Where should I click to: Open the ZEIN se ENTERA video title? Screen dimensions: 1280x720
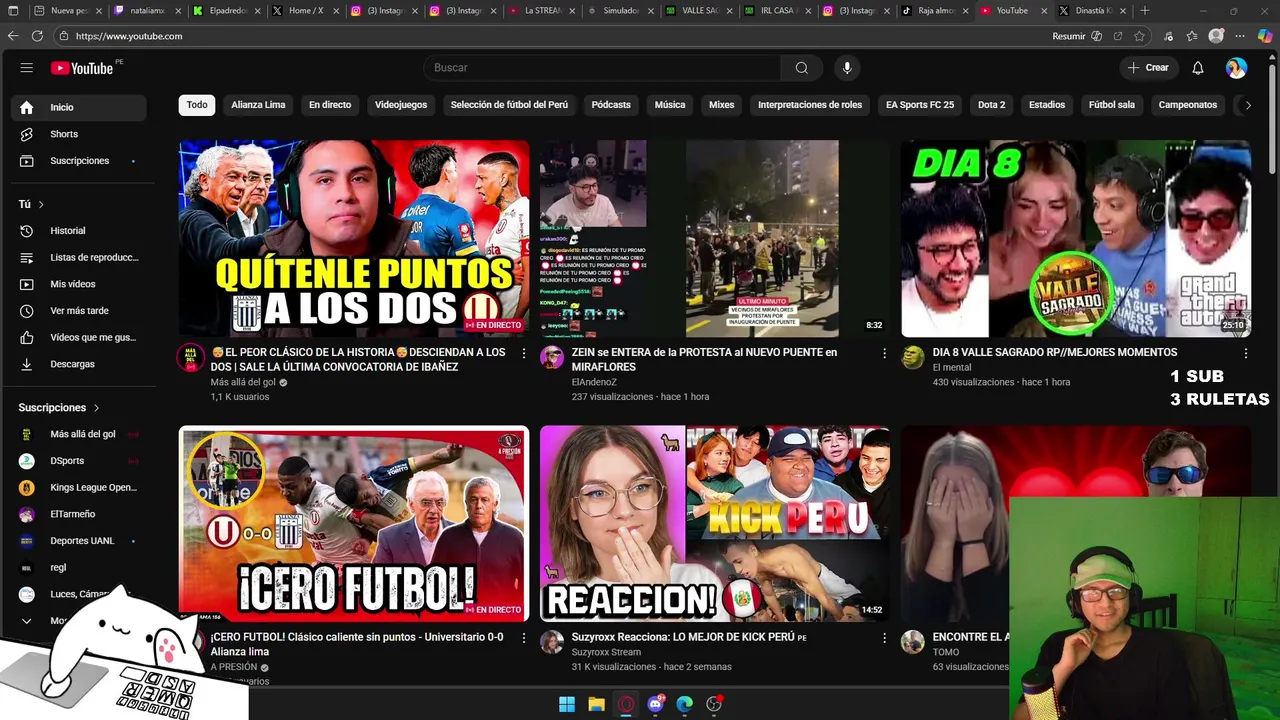coord(704,359)
